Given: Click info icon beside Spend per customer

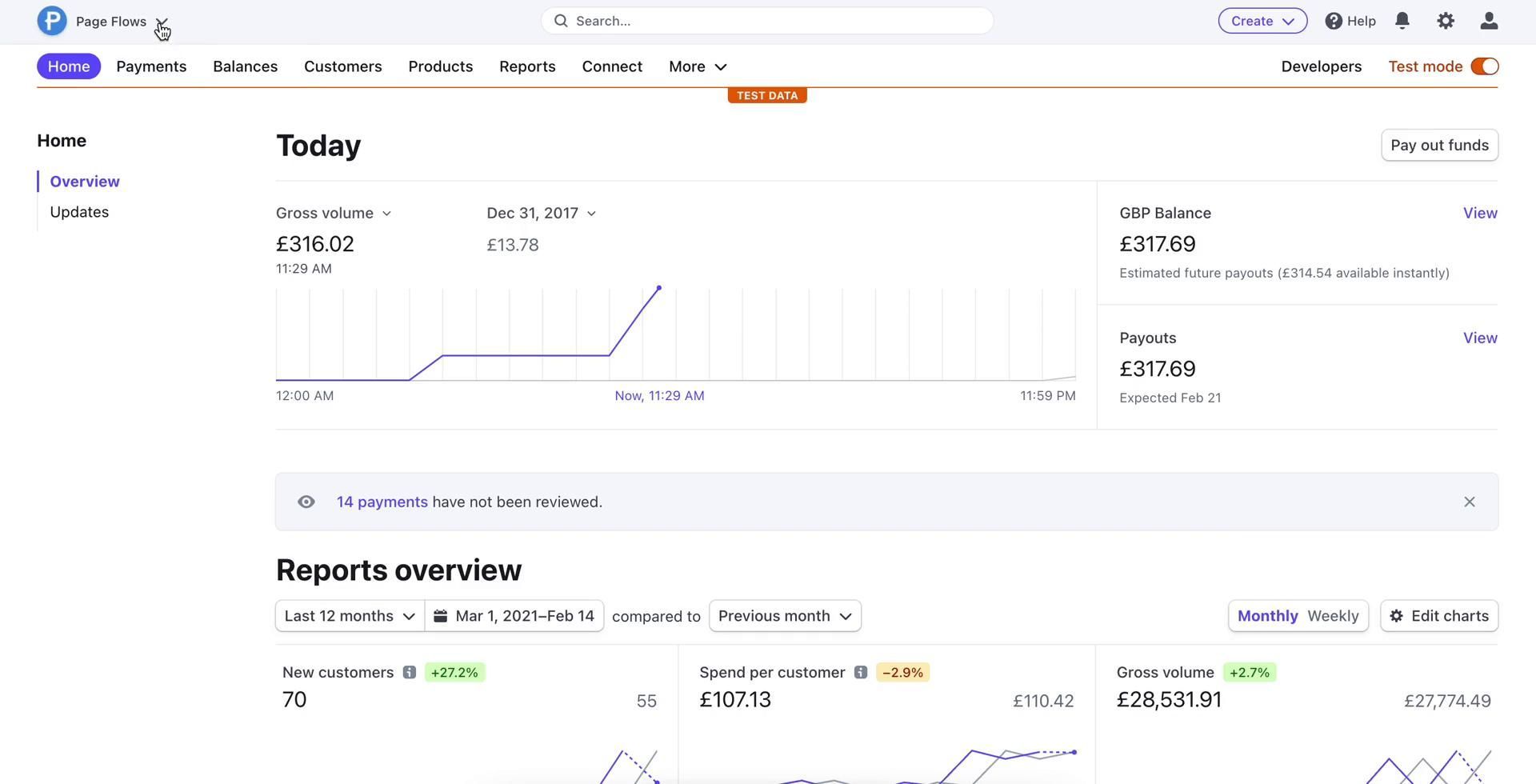Looking at the screenshot, I should (860, 673).
